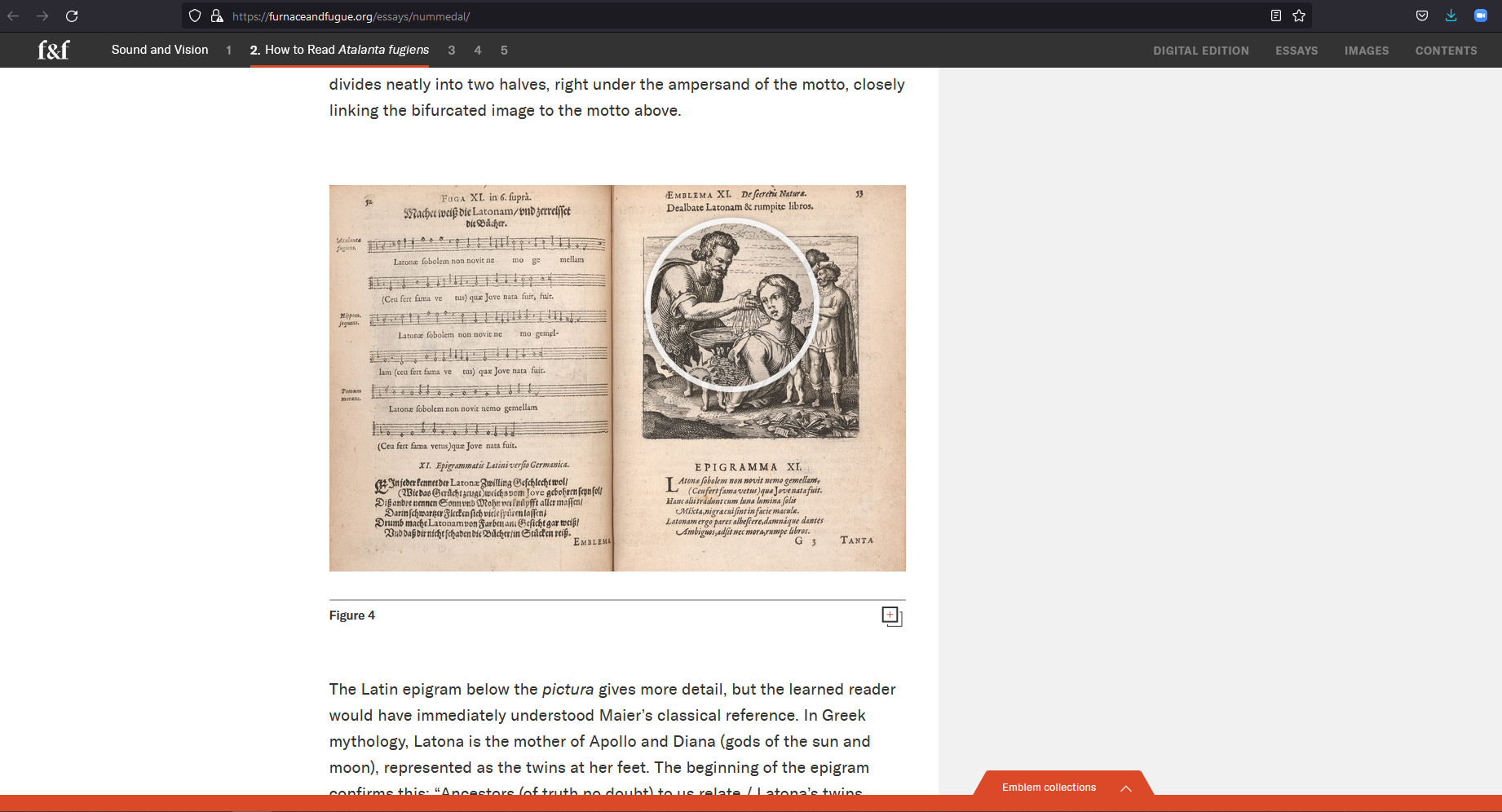Open the downloads arrow icon
This screenshot has width=1502, height=812.
(x=1451, y=15)
